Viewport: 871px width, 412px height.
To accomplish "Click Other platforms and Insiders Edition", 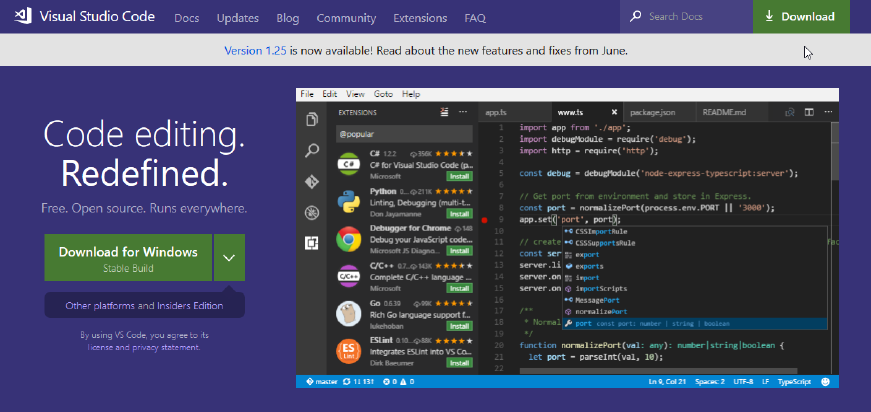I will point(144,305).
